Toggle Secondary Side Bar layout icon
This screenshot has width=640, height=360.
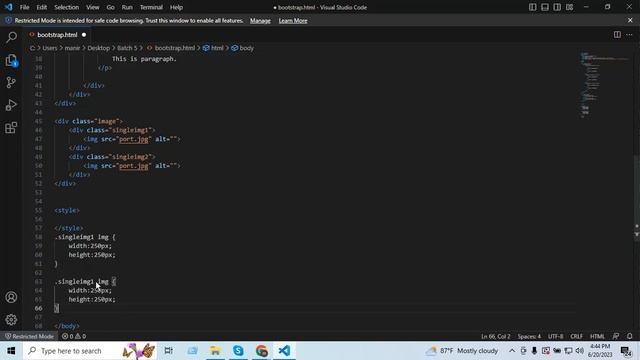[557, 7]
